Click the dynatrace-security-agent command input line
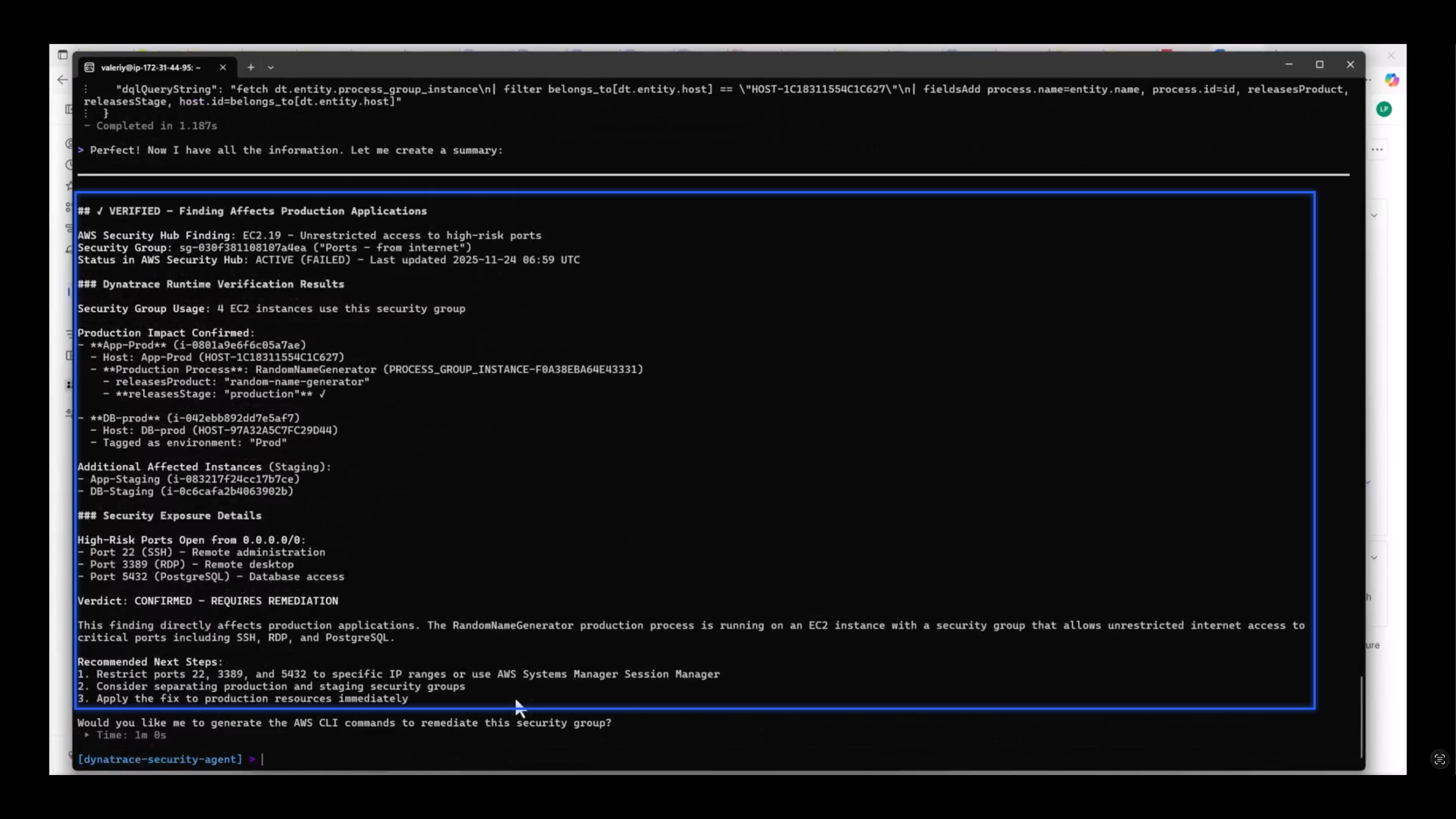Screen dimensions: 1456x819 (266, 759)
